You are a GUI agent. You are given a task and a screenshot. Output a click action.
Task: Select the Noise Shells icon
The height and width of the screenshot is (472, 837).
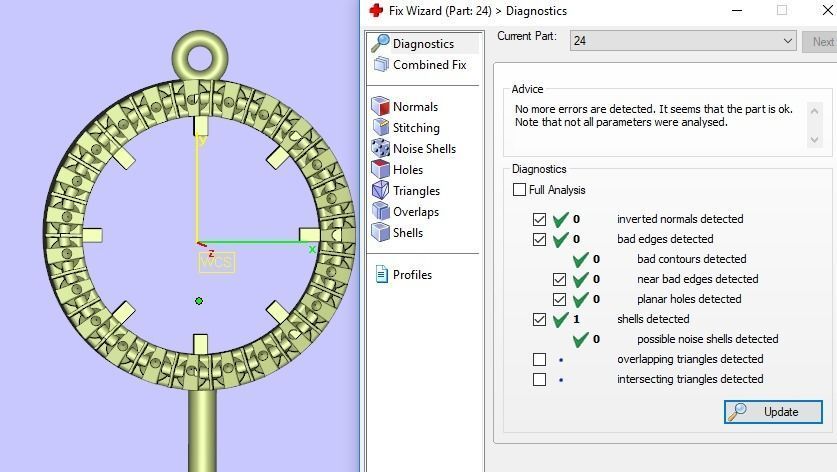381,148
